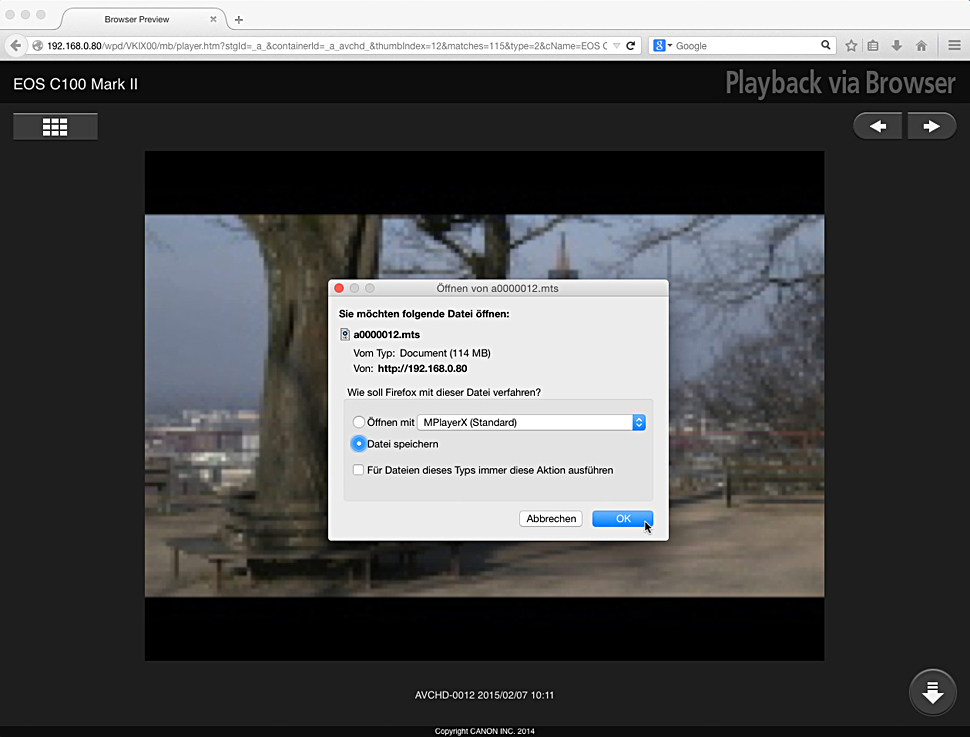The height and width of the screenshot is (737, 970).
Task: Confirm download with OK button
Action: [x=622, y=519]
